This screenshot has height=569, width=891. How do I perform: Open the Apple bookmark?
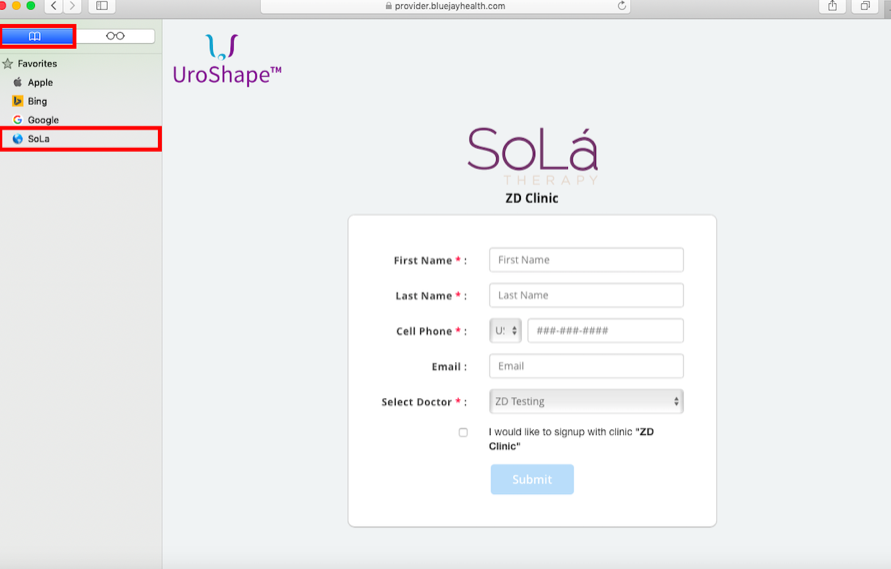33,82
